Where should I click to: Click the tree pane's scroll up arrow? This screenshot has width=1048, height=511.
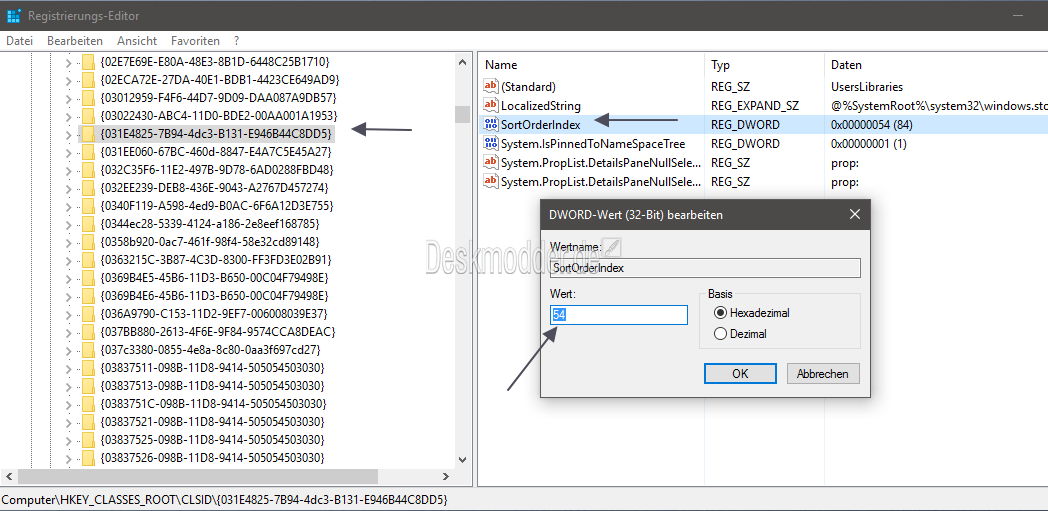(x=462, y=63)
